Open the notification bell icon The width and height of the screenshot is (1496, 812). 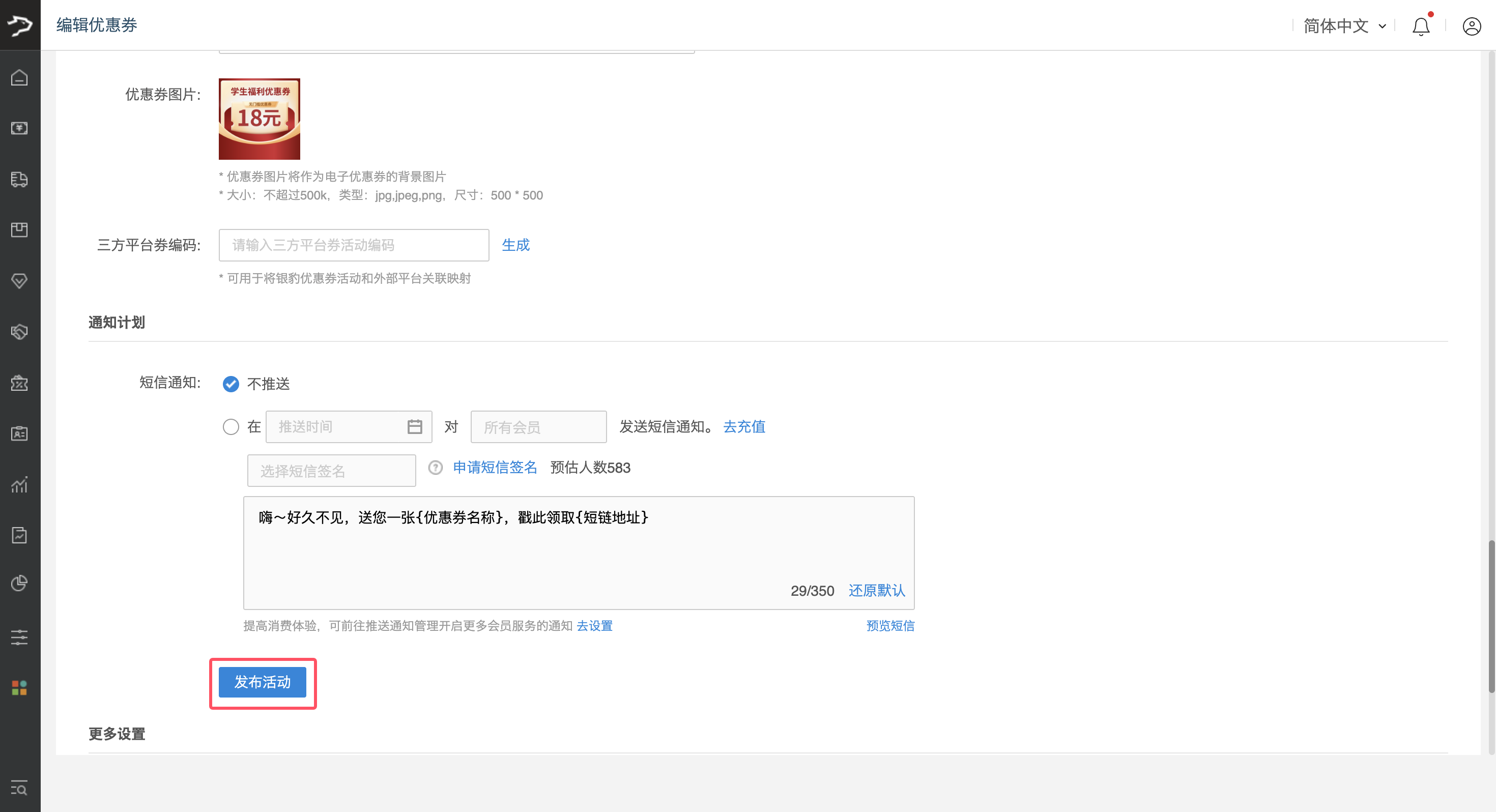pyautogui.click(x=1421, y=26)
